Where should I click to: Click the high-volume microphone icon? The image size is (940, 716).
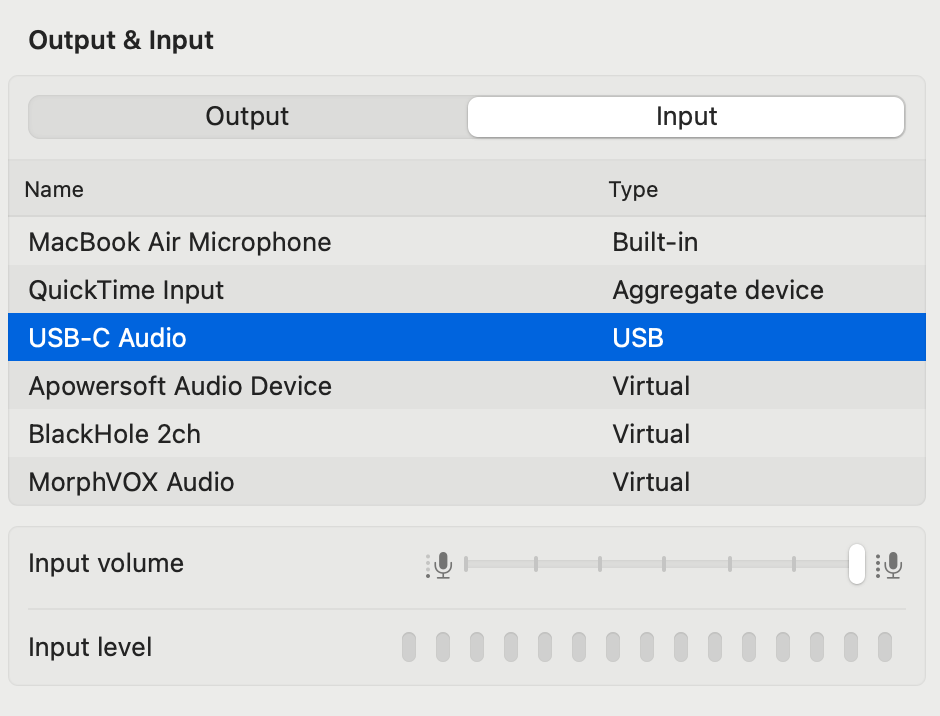point(889,565)
